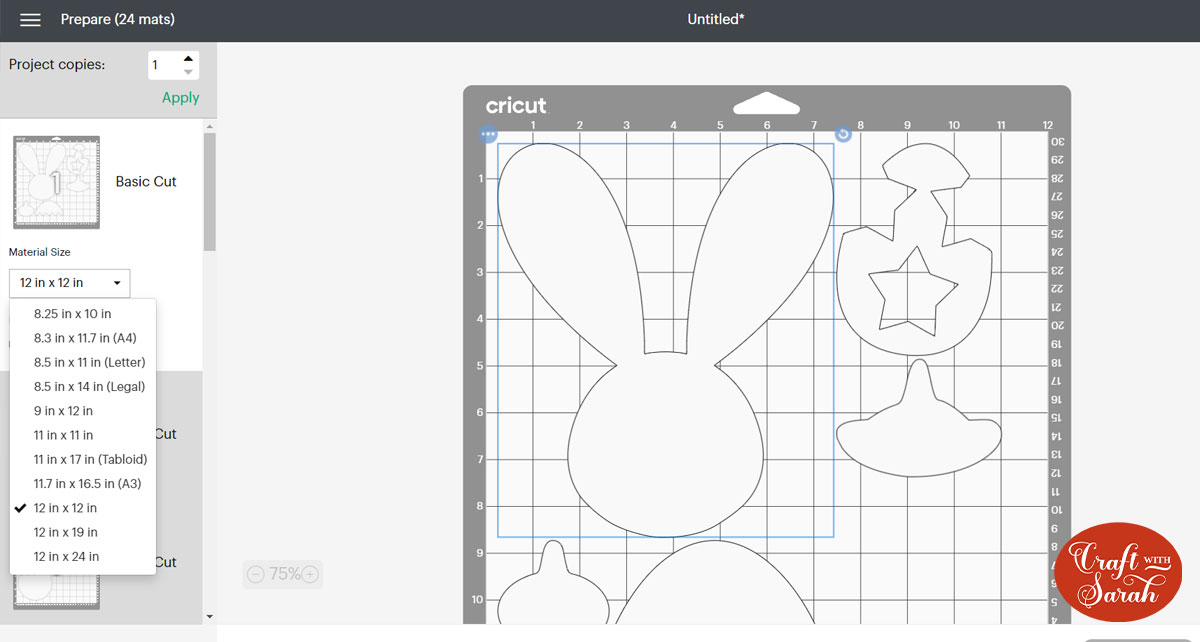Pick 11 in x 17 in (Tabloid)
The width and height of the screenshot is (1200, 642).
90,459
